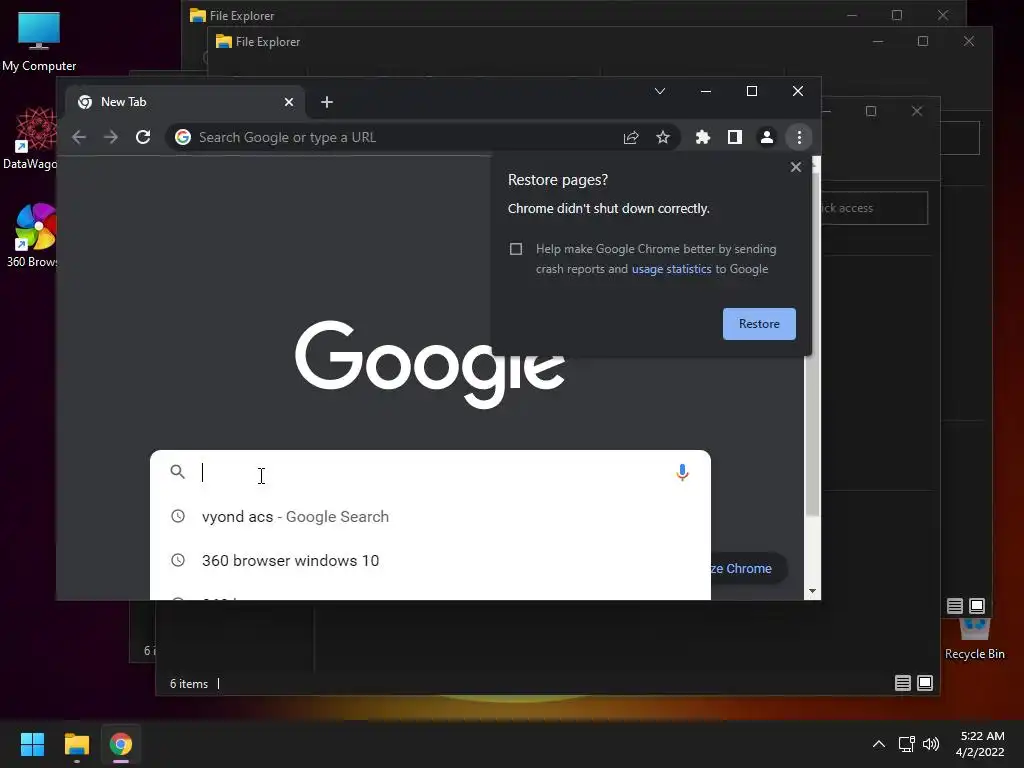Screen dimensions: 1024x768
Task: Reload the page in Chrome
Action: 143,137
